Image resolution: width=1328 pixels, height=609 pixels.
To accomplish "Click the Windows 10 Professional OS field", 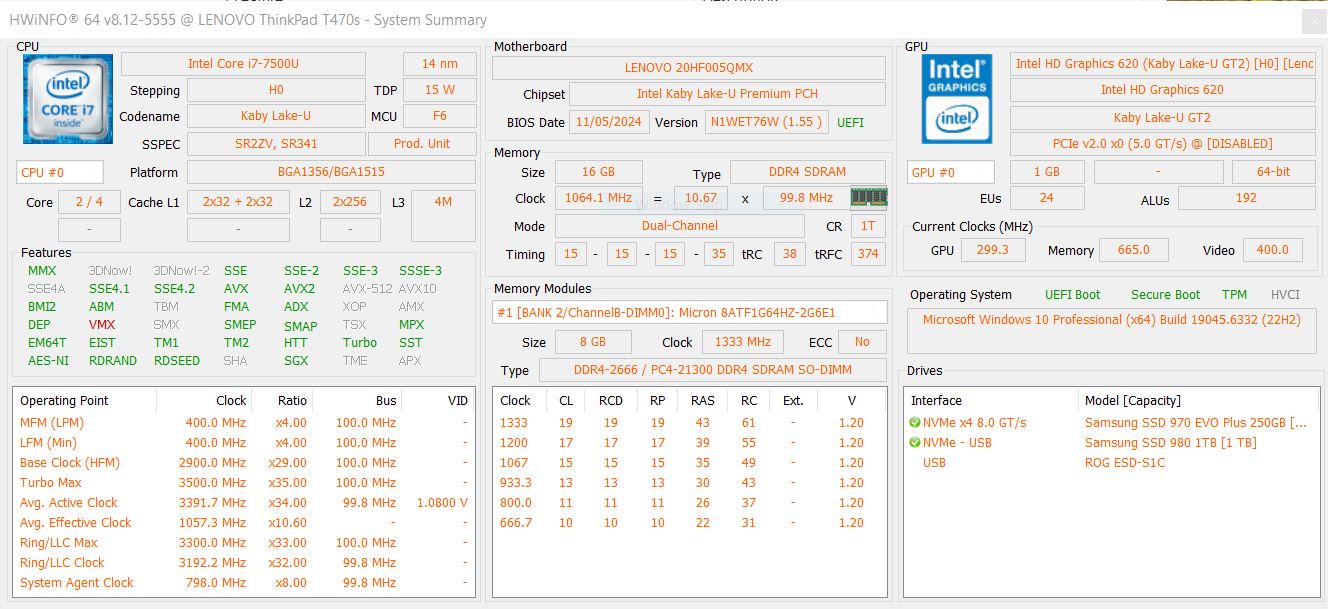I will pos(1111,320).
